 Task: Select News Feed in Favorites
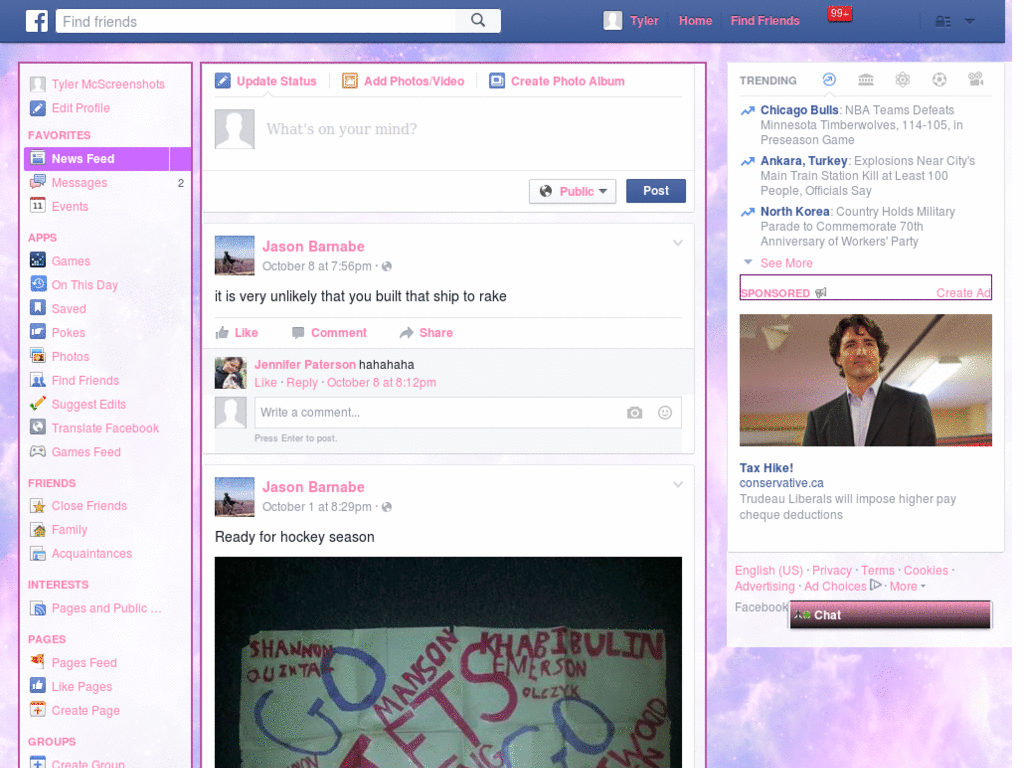[107, 159]
